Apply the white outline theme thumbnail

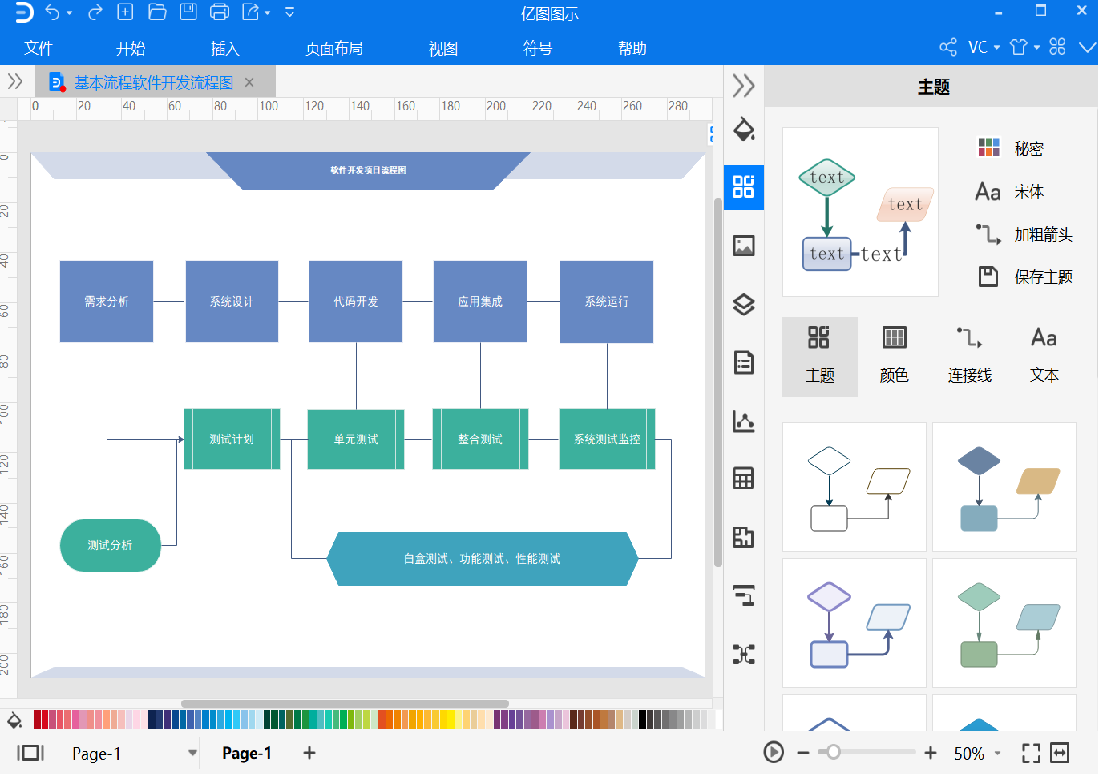[x=854, y=487]
